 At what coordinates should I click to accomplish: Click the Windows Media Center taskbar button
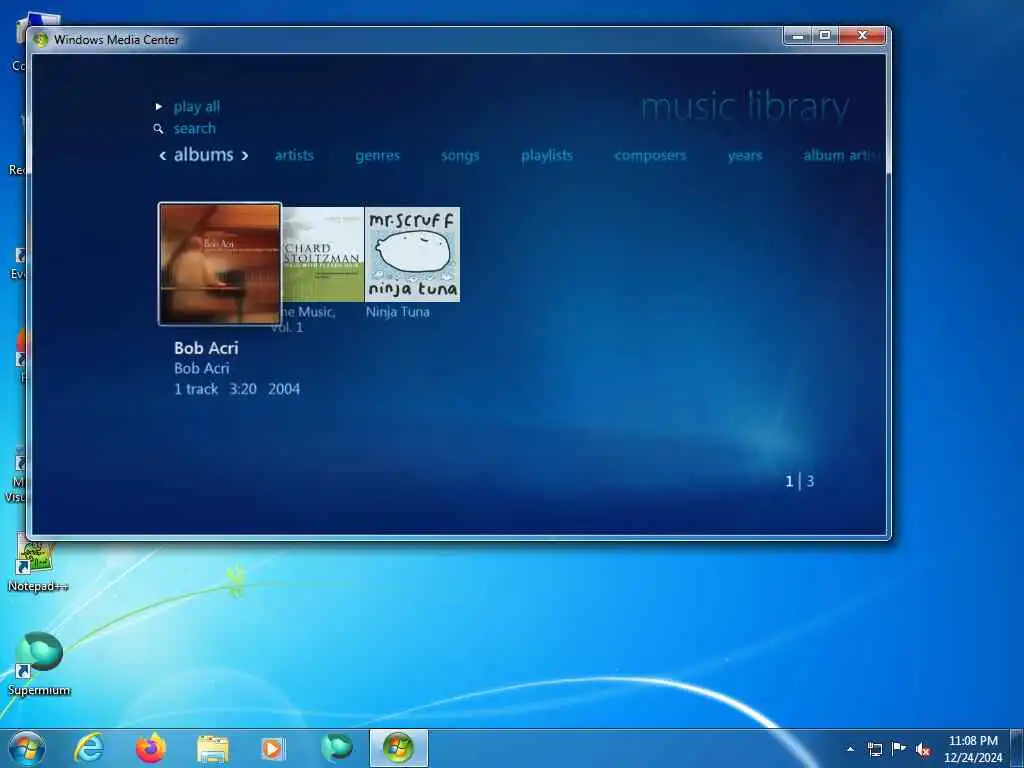(x=398, y=748)
